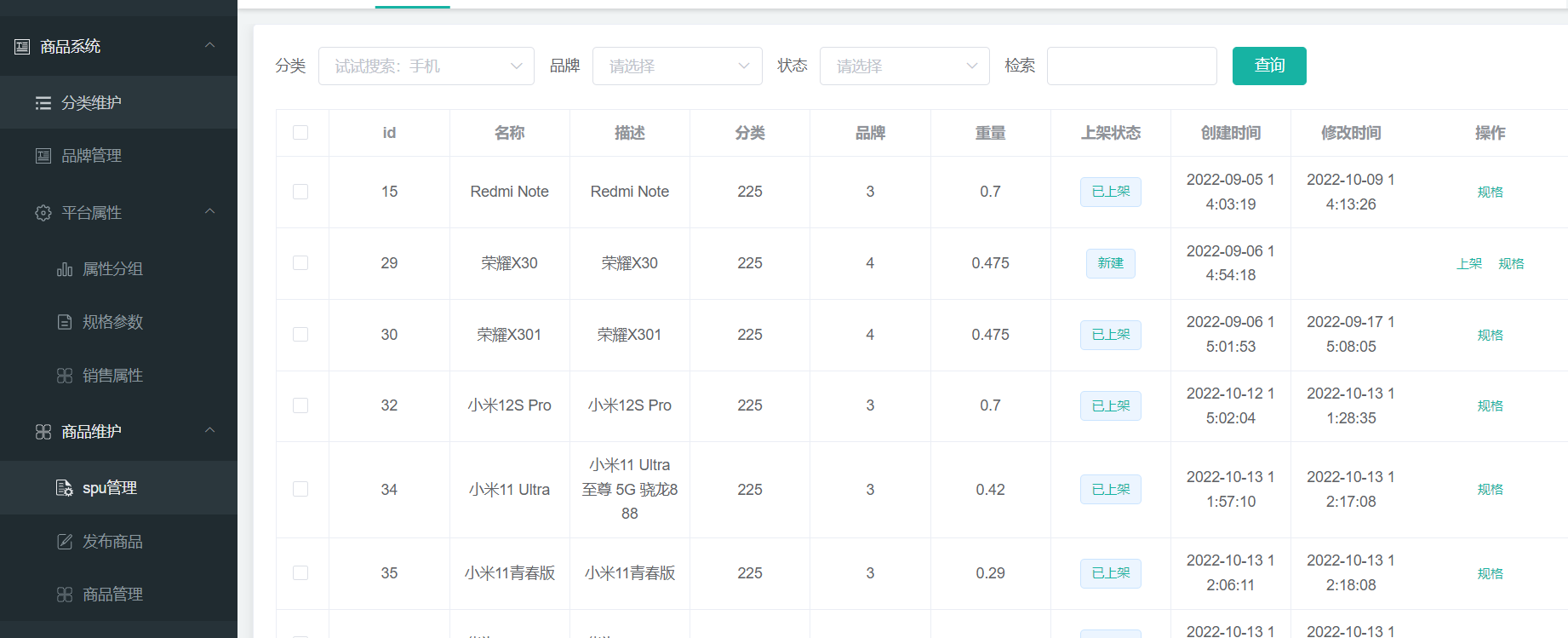
Task: Click the id column header
Action: 389,133
